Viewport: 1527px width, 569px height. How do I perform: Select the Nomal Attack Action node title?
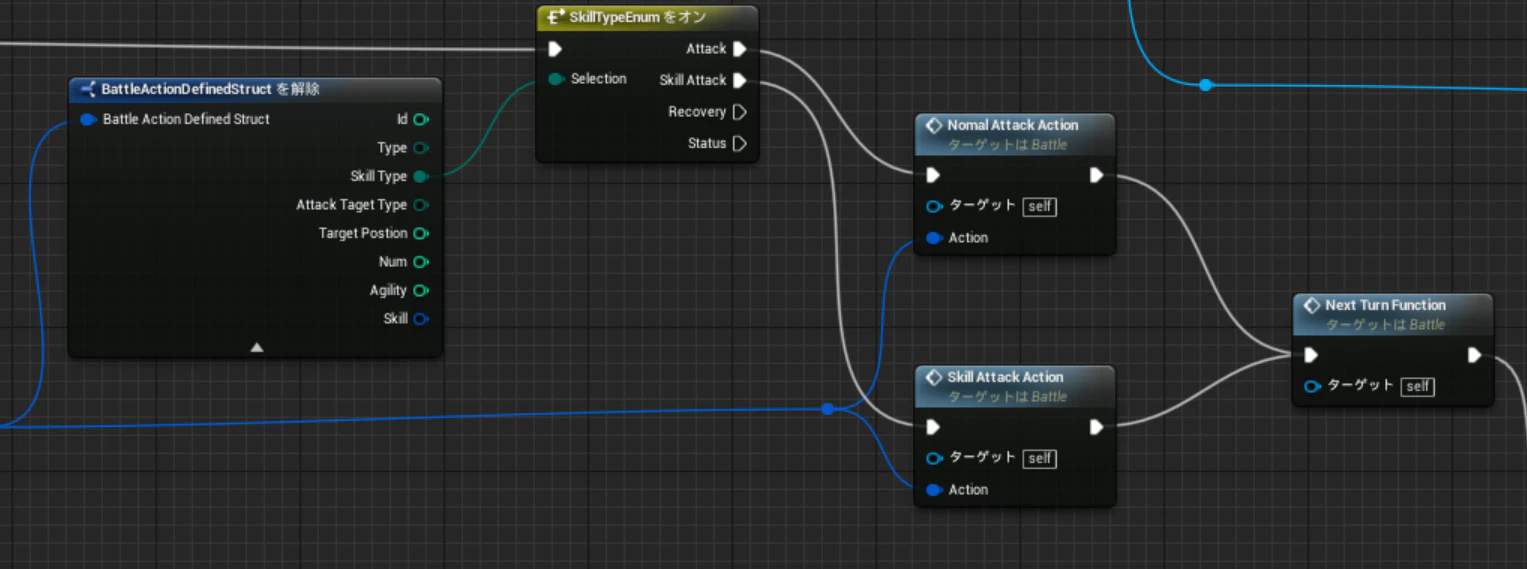1012,125
